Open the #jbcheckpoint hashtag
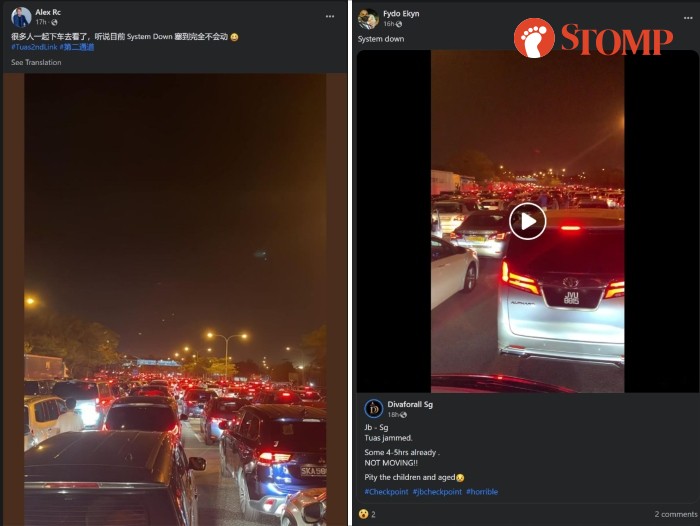700x526 pixels. click(x=437, y=492)
